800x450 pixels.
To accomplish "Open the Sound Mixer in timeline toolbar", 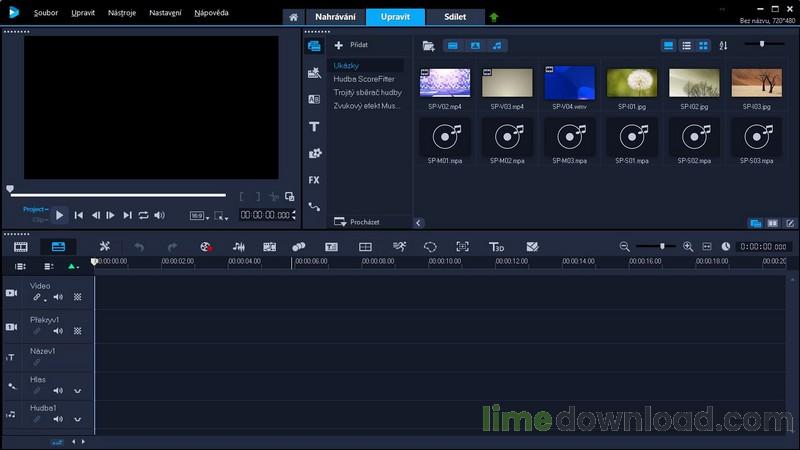I will click(x=239, y=246).
